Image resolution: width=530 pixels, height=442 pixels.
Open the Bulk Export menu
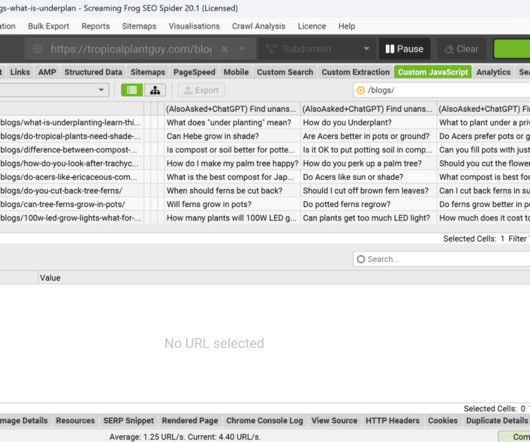pos(48,26)
